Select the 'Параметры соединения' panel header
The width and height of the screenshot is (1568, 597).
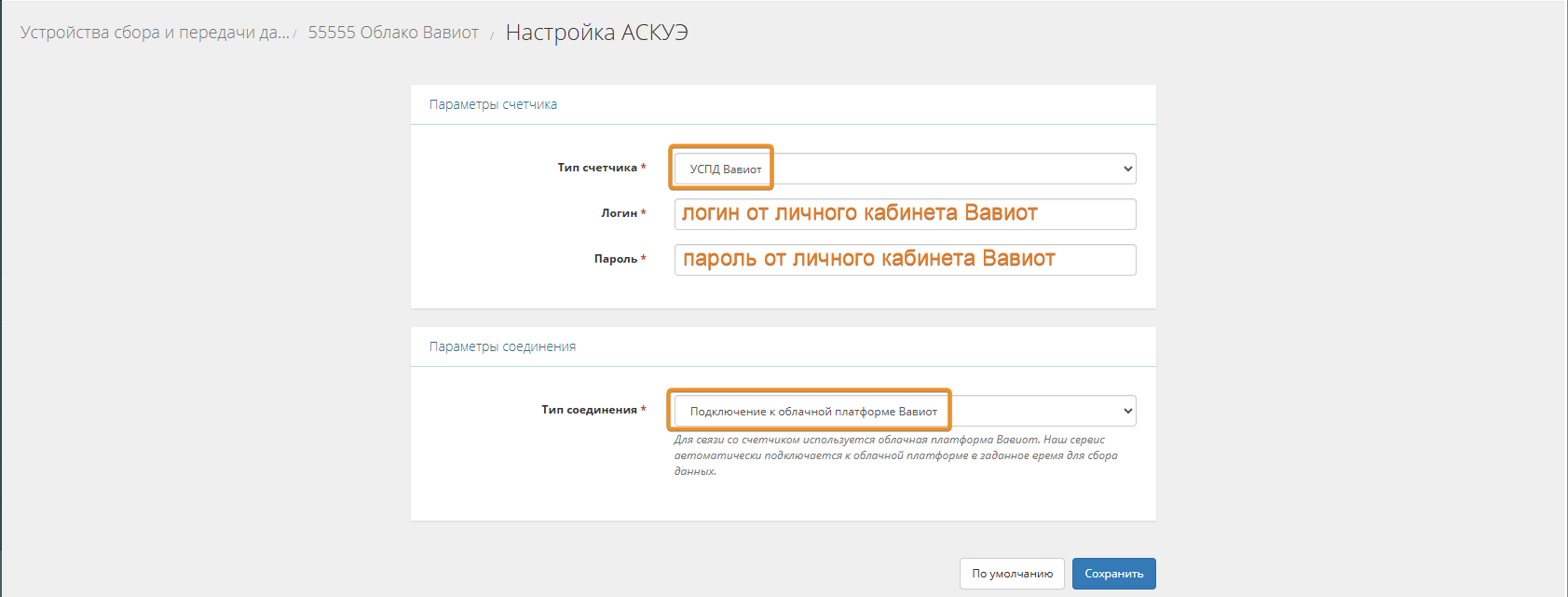pyautogui.click(x=502, y=346)
